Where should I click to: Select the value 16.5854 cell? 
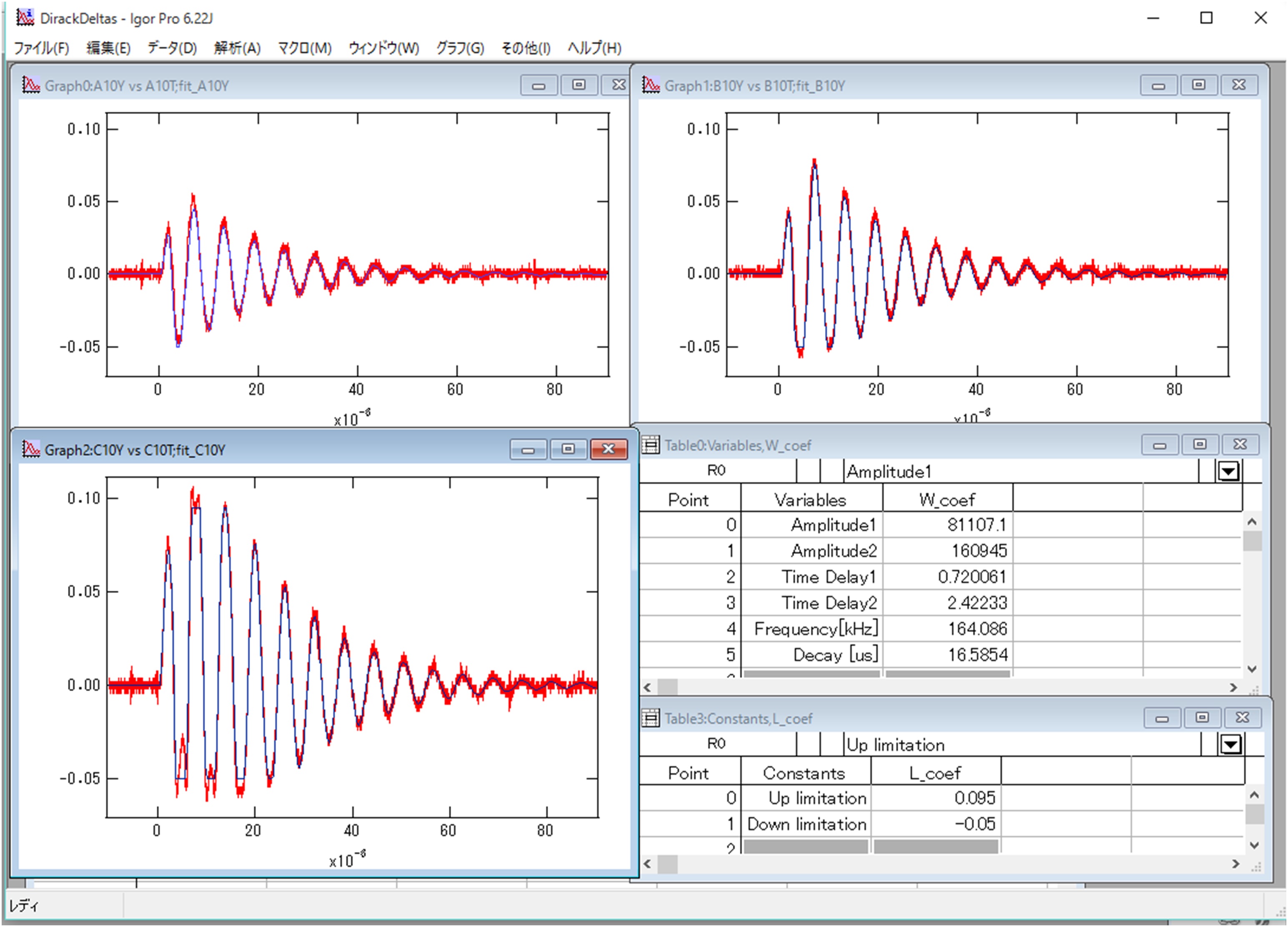pos(947,655)
